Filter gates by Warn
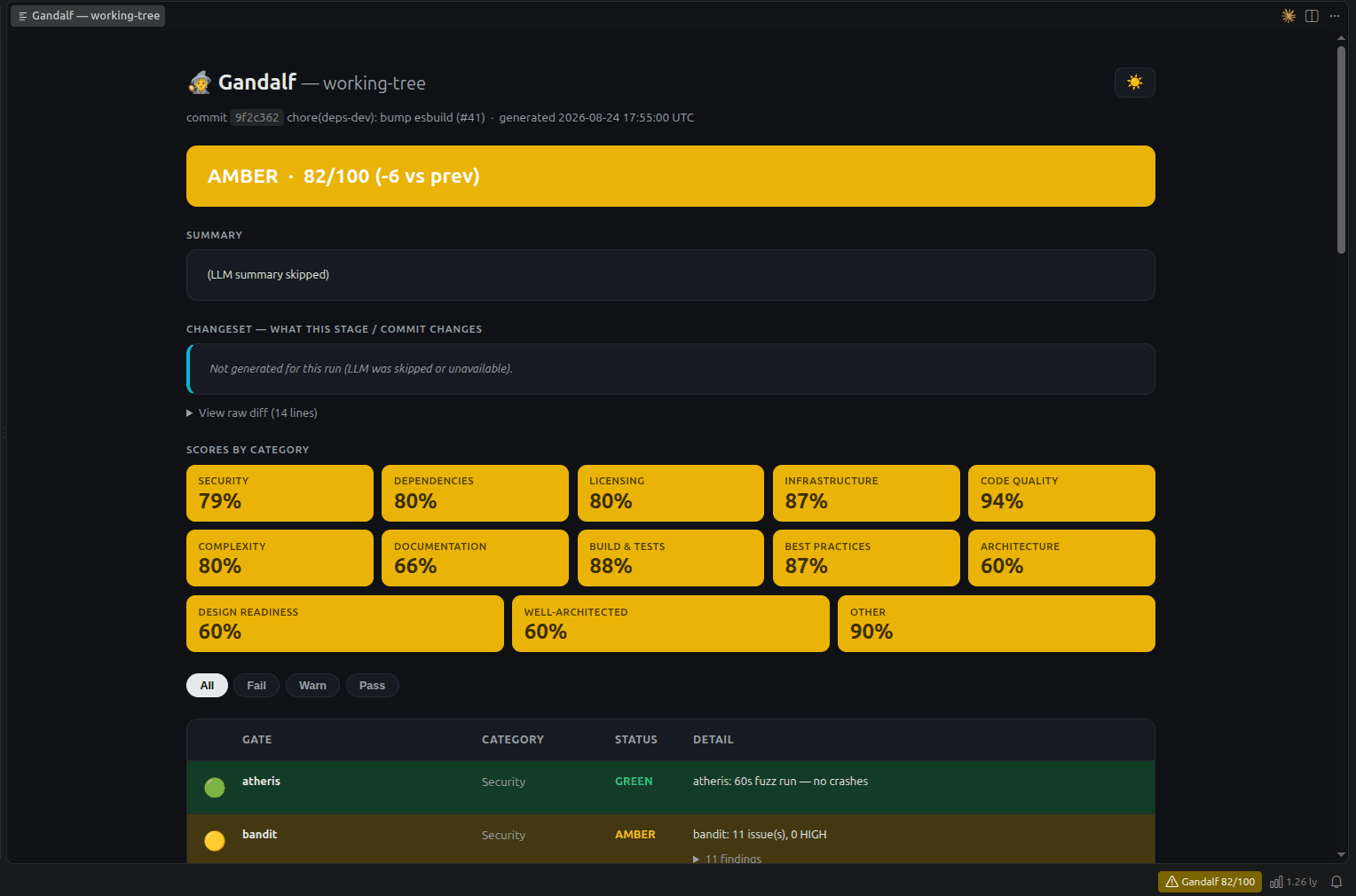Screen dimensions: 1356x896 [x=312, y=686]
